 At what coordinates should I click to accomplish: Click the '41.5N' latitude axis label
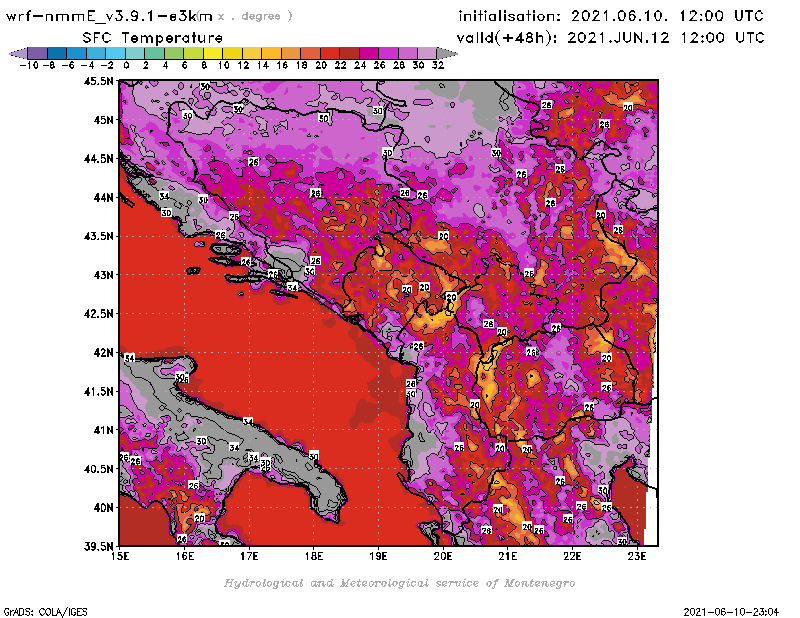point(98,391)
